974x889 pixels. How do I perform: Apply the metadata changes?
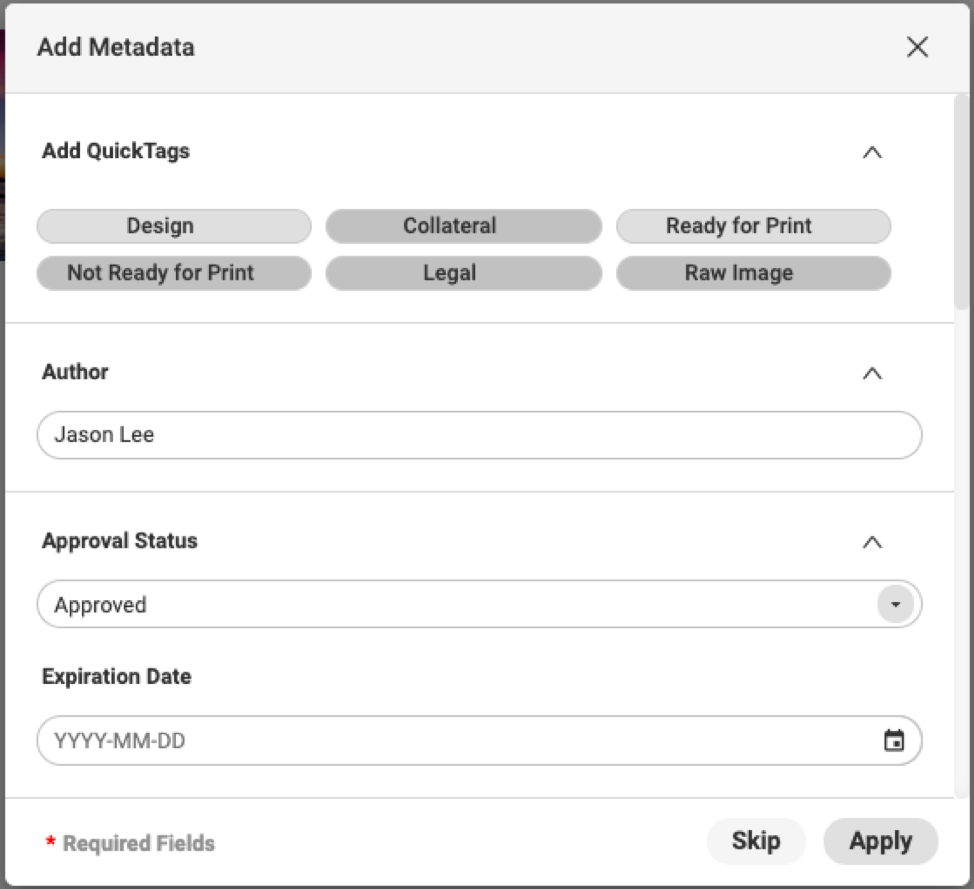click(x=880, y=841)
